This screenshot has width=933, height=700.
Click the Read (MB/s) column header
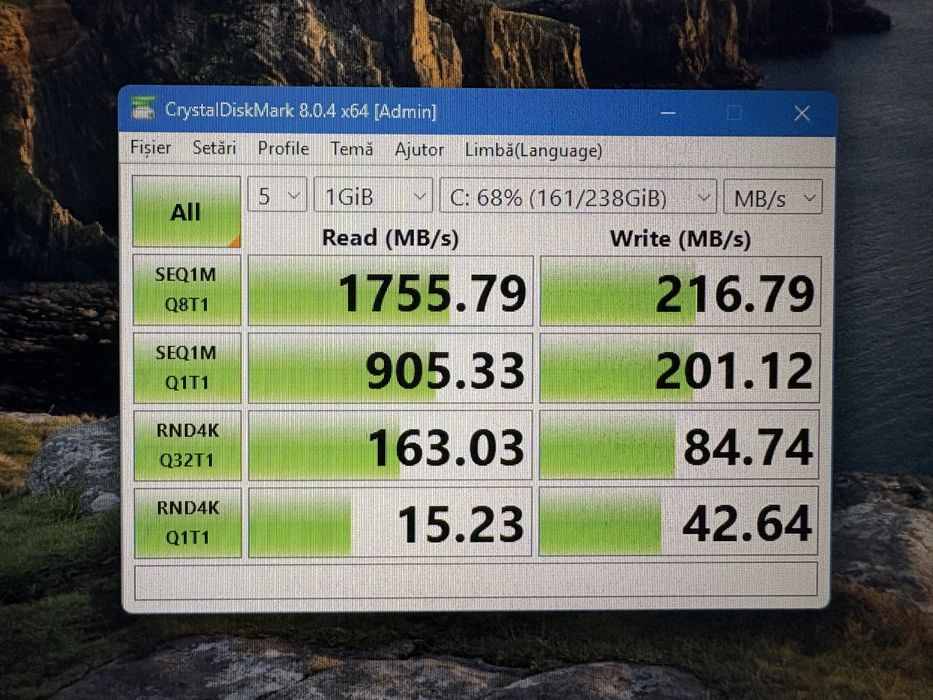coord(390,238)
